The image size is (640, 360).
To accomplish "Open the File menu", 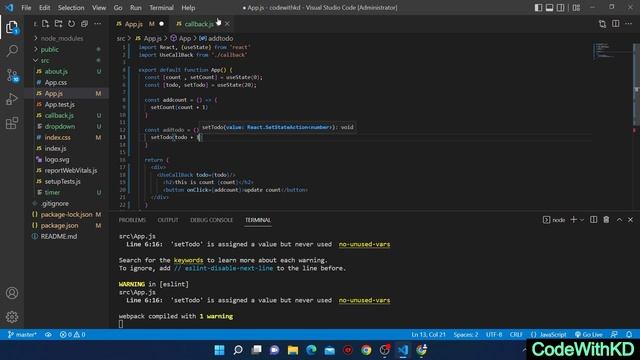I will click(26, 7).
